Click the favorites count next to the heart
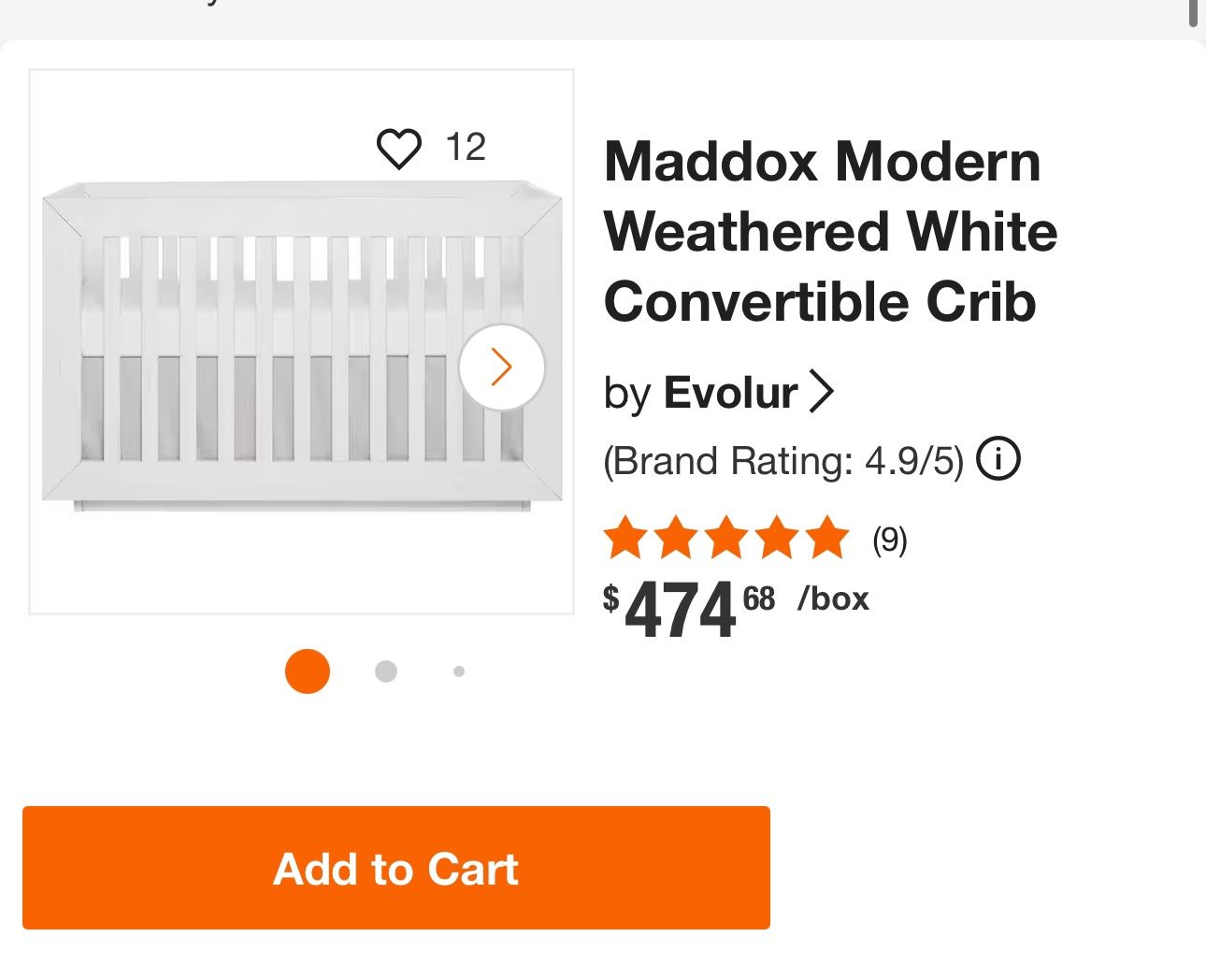 [x=465, y=146]
